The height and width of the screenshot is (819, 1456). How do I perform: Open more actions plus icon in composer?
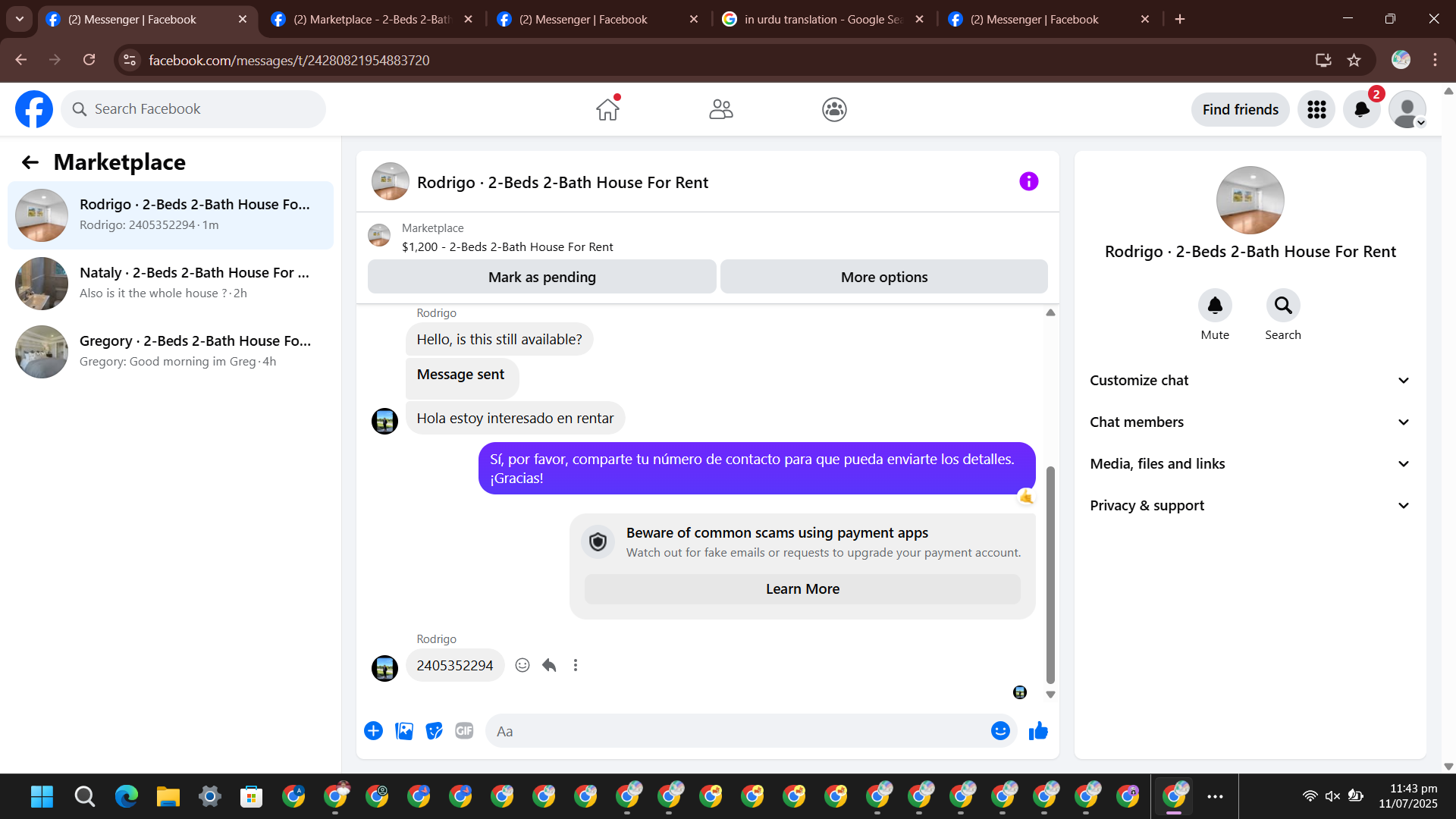373,730
